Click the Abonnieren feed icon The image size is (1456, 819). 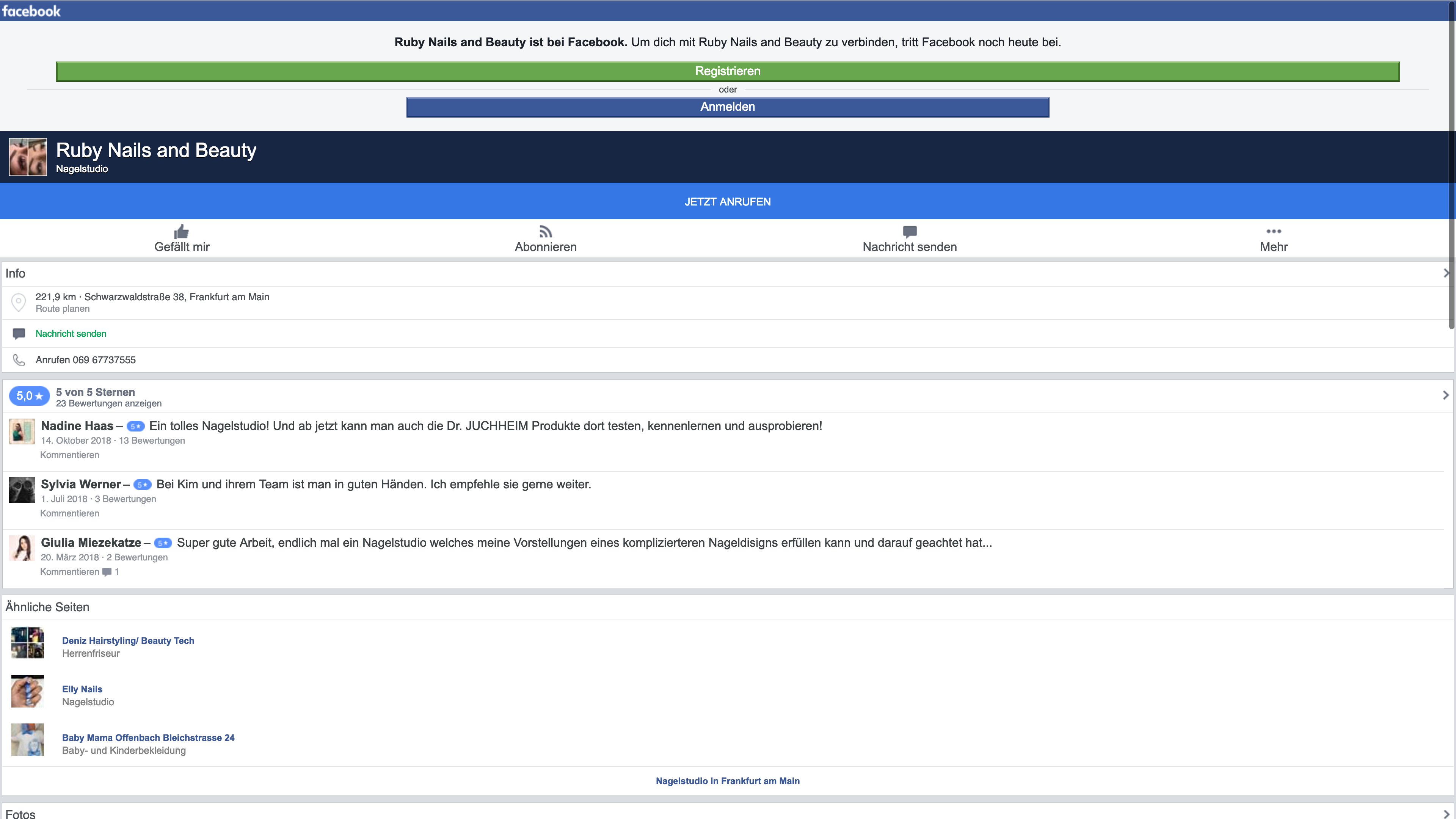coord(546,231)
